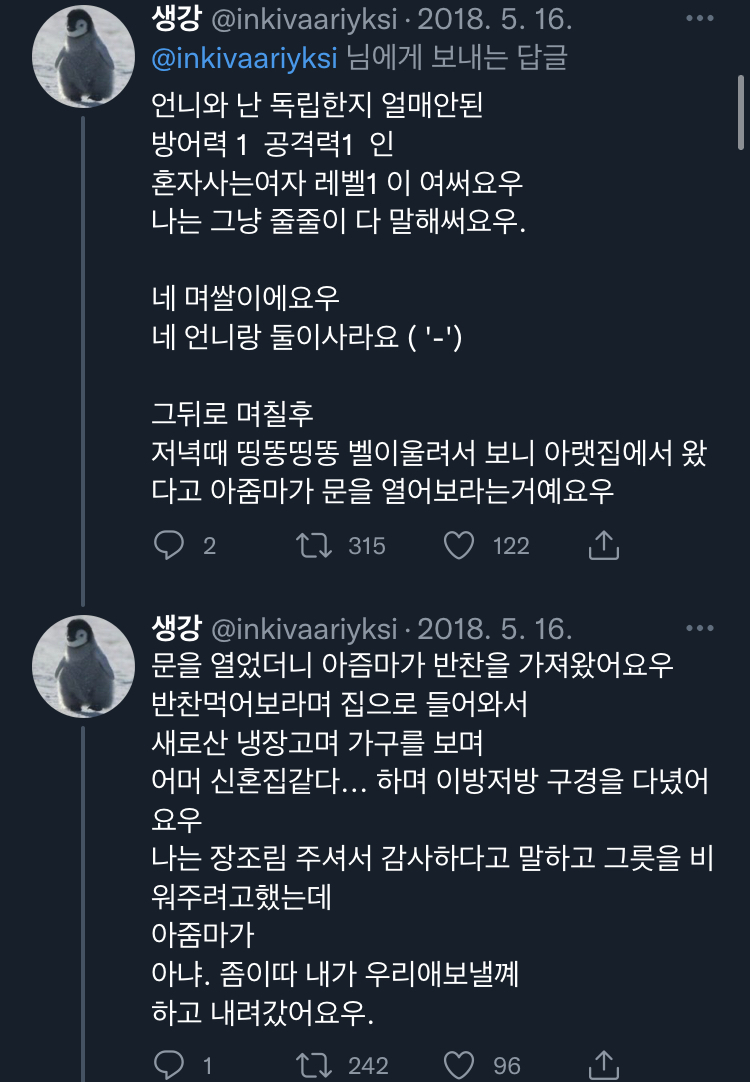Share the second tweet
Image resolution: width=750 pixels, height=1082 pixels.
pos(604,1063)
